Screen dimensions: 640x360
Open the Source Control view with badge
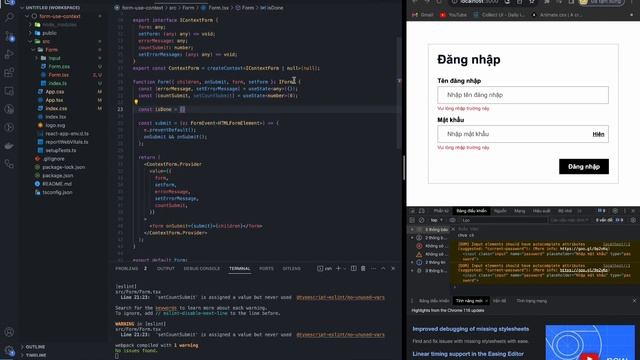click(9, 36)
